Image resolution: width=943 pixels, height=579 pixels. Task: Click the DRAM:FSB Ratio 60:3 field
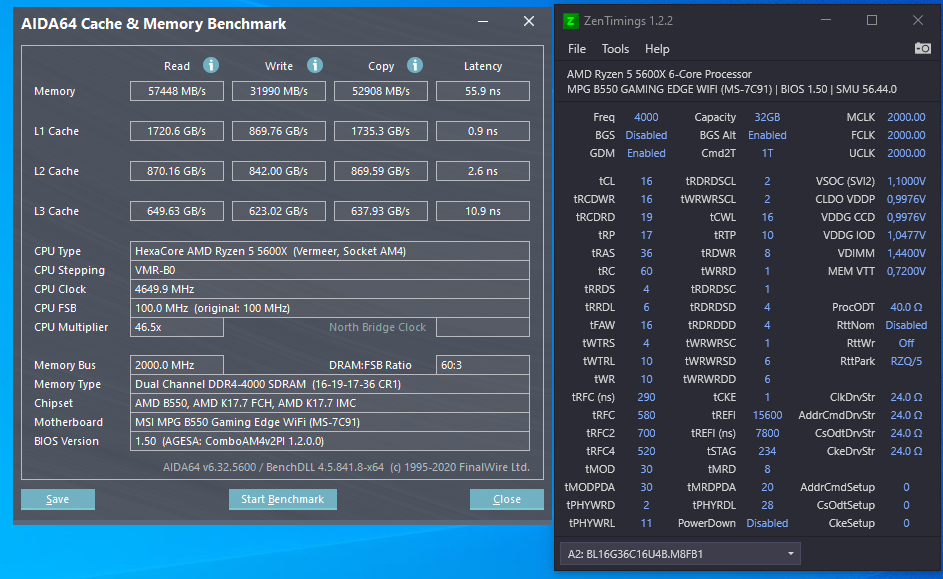pos(483,365)
